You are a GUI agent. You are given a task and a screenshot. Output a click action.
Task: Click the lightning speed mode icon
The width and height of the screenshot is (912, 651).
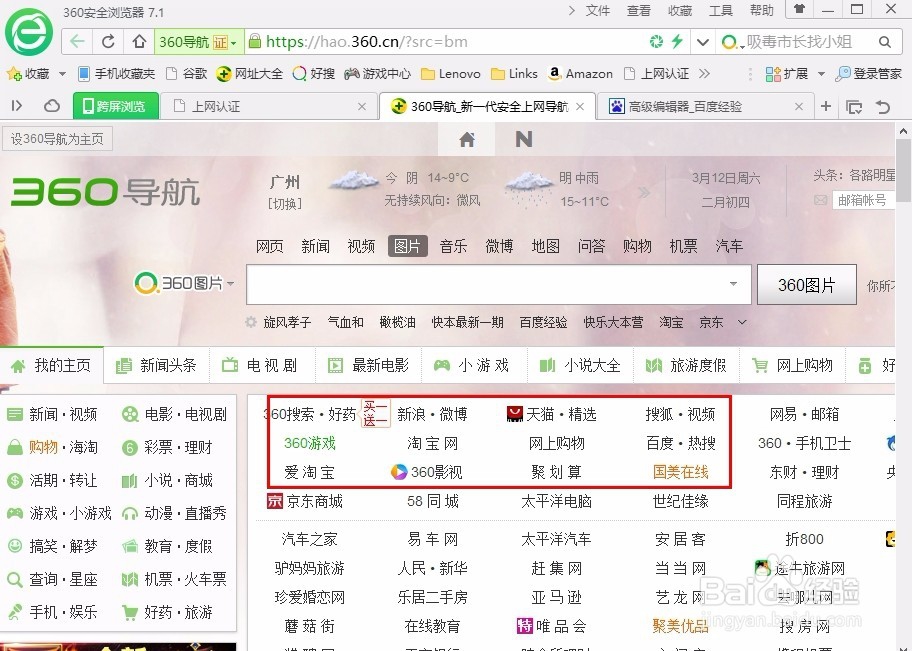[677, 41]
